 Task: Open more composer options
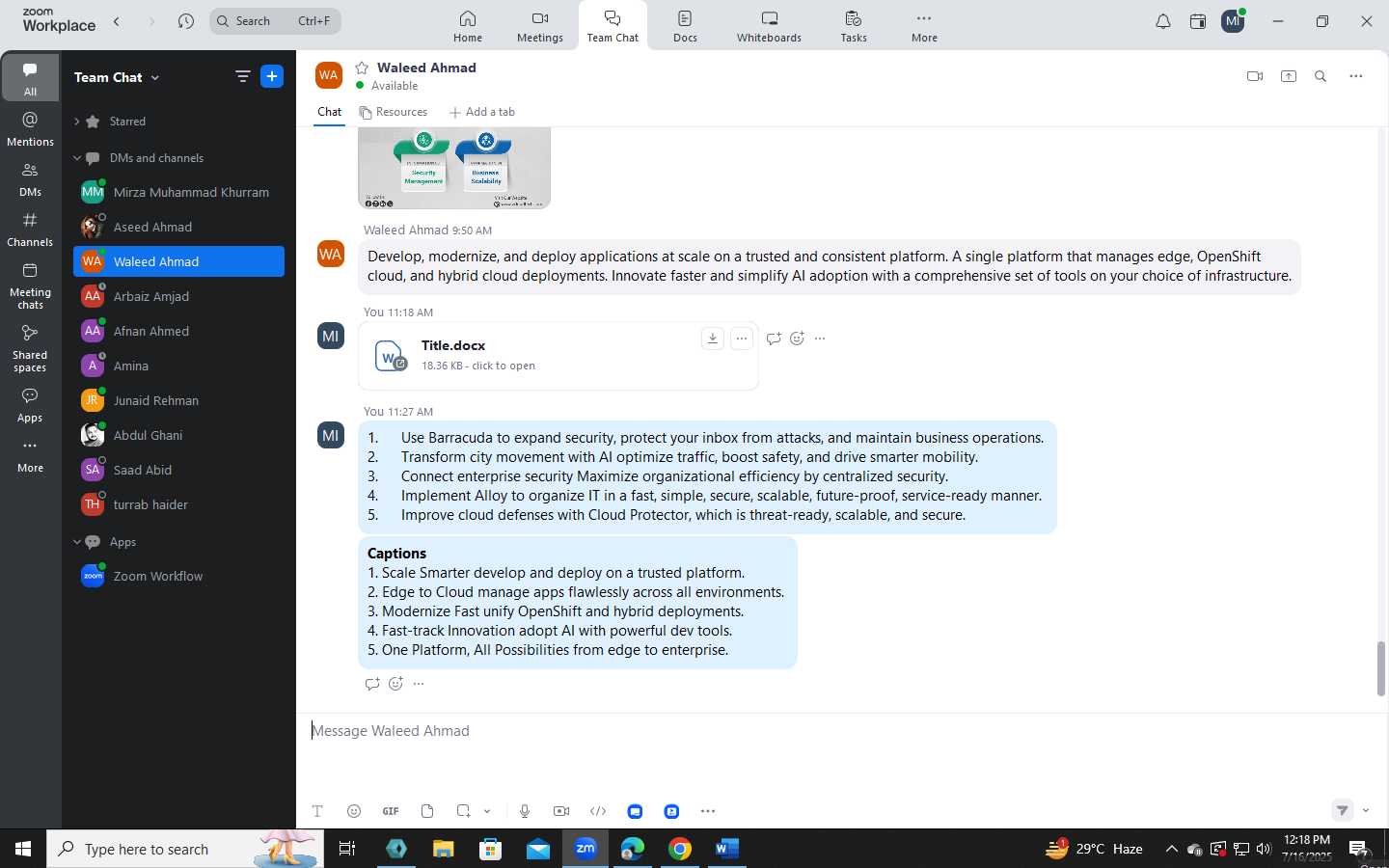(708, 811)
